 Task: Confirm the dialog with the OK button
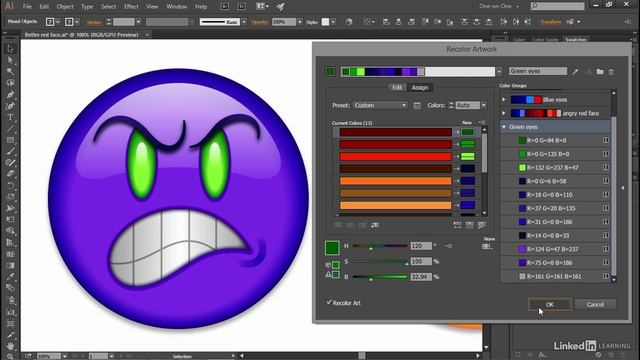tap(550, 304)
